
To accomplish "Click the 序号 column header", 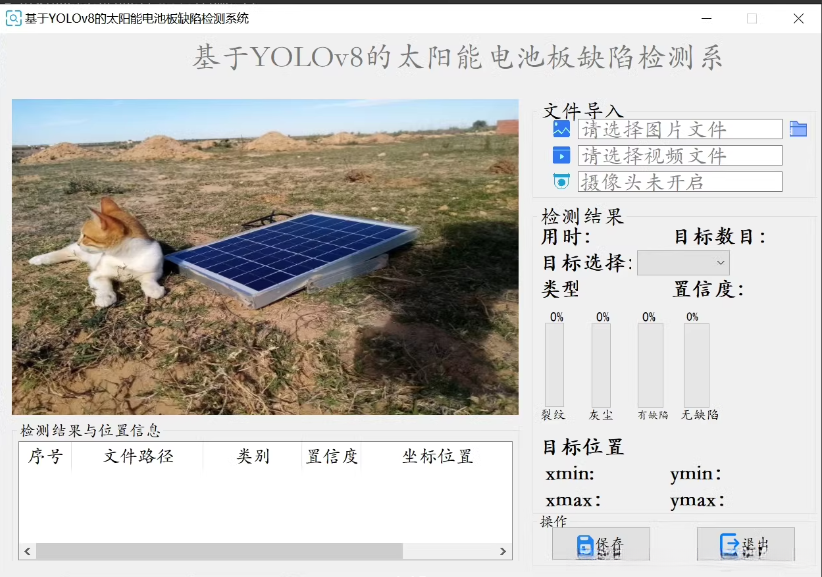I will click(x=45, y=456).
